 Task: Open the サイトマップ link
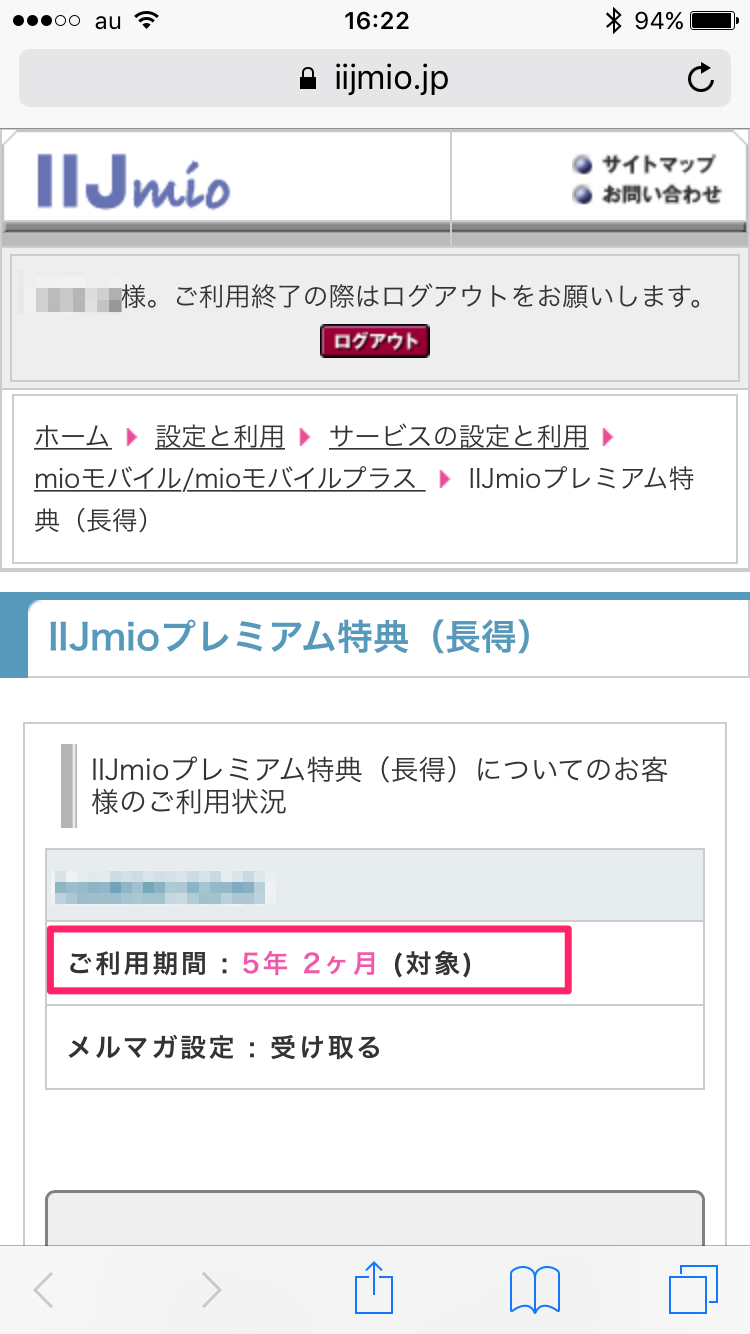coord(657,164)
